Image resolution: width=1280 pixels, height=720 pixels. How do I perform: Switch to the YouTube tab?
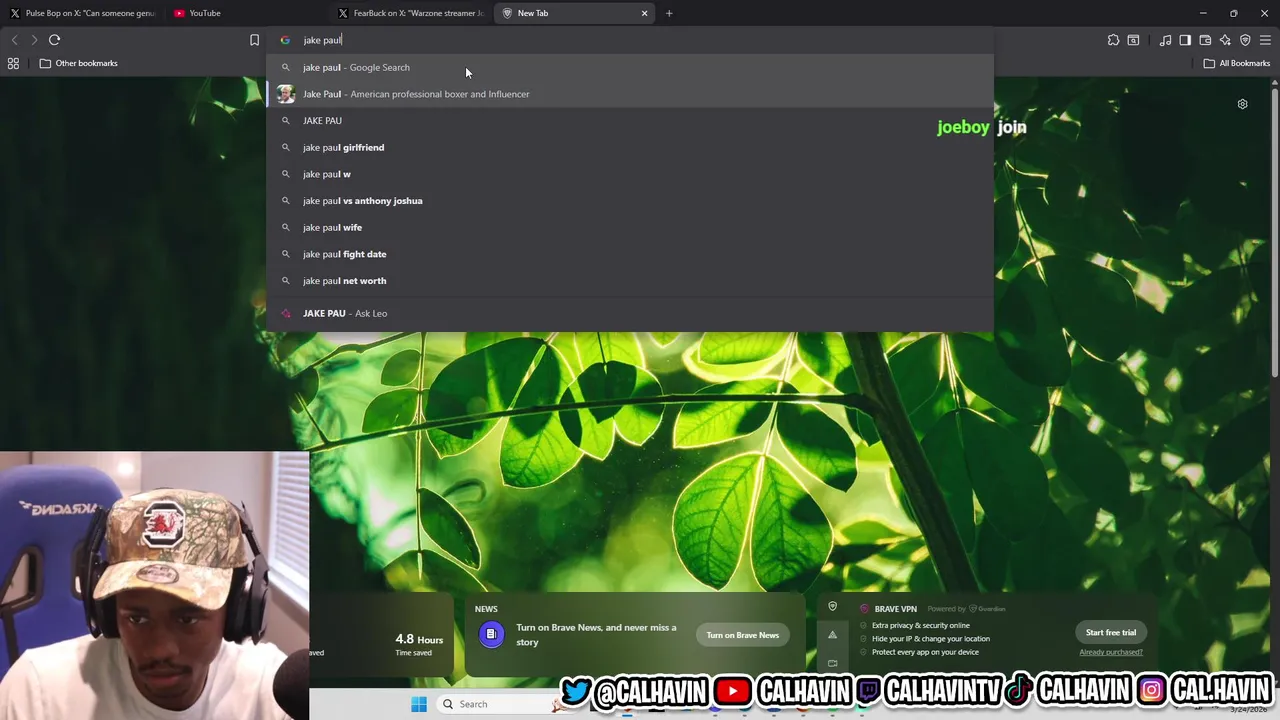pos(246,13)
